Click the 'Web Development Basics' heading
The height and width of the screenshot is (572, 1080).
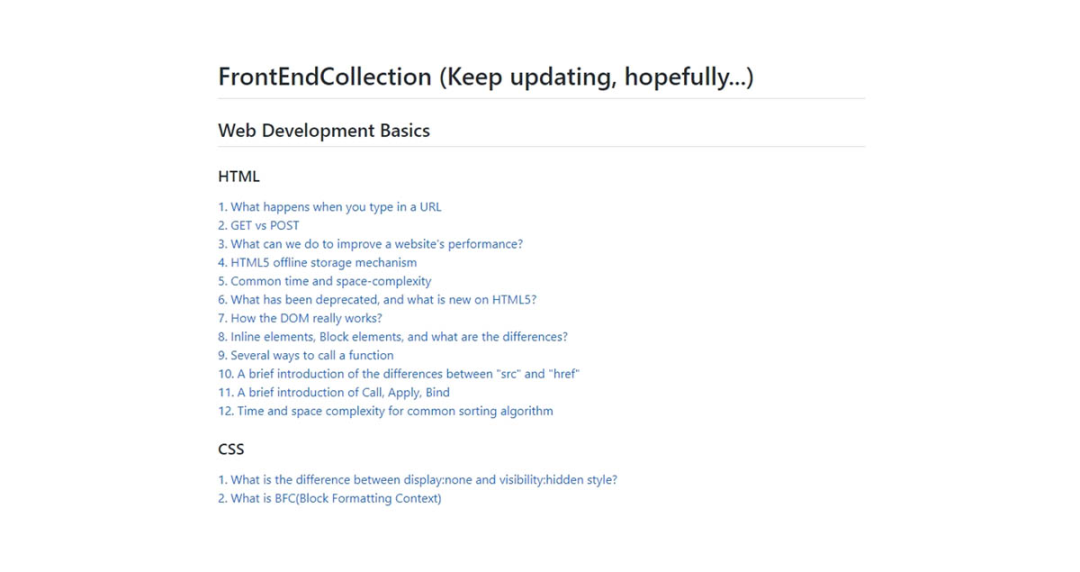coord(324,131)
